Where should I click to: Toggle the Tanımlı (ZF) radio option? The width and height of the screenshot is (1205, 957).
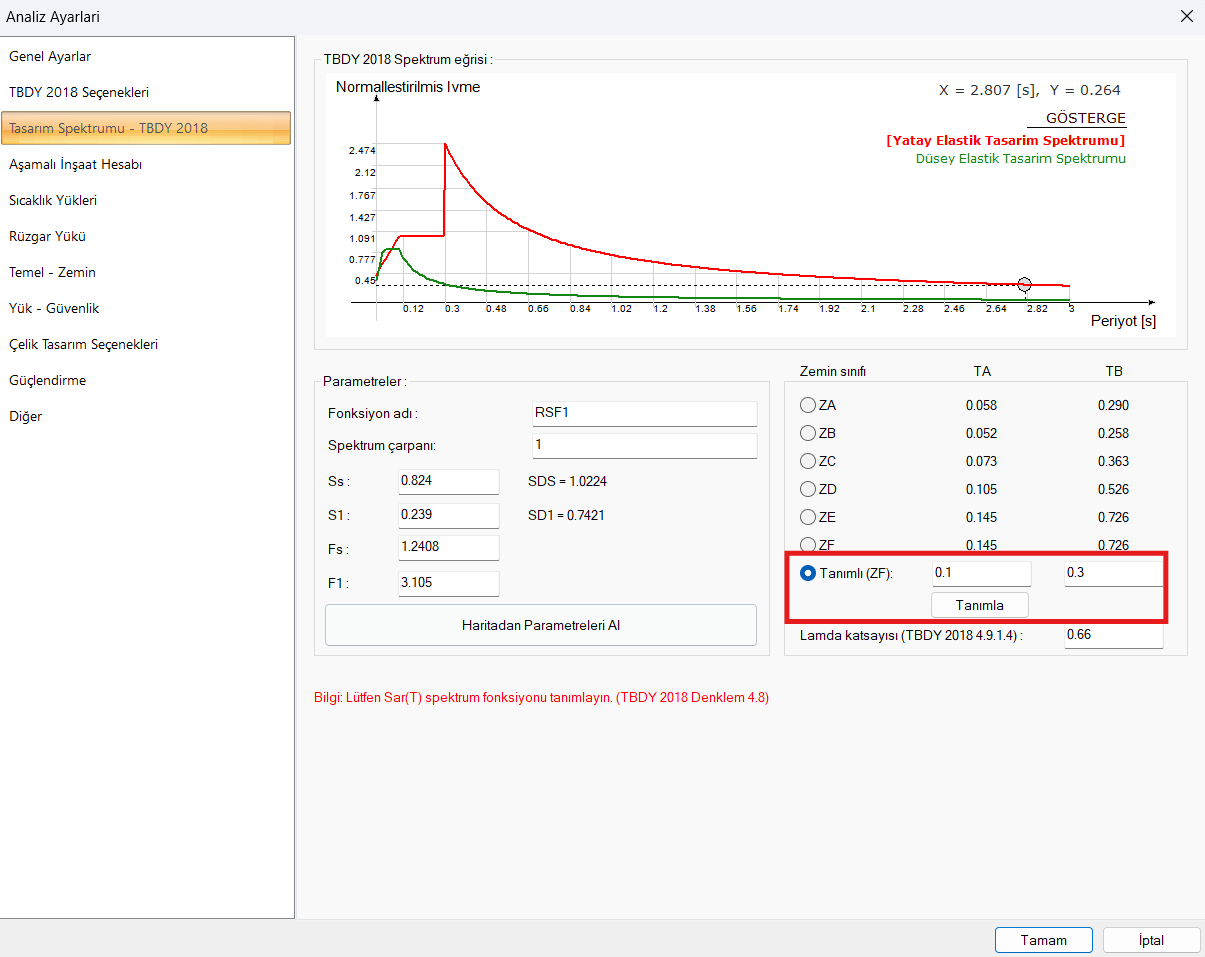(809, 573)
